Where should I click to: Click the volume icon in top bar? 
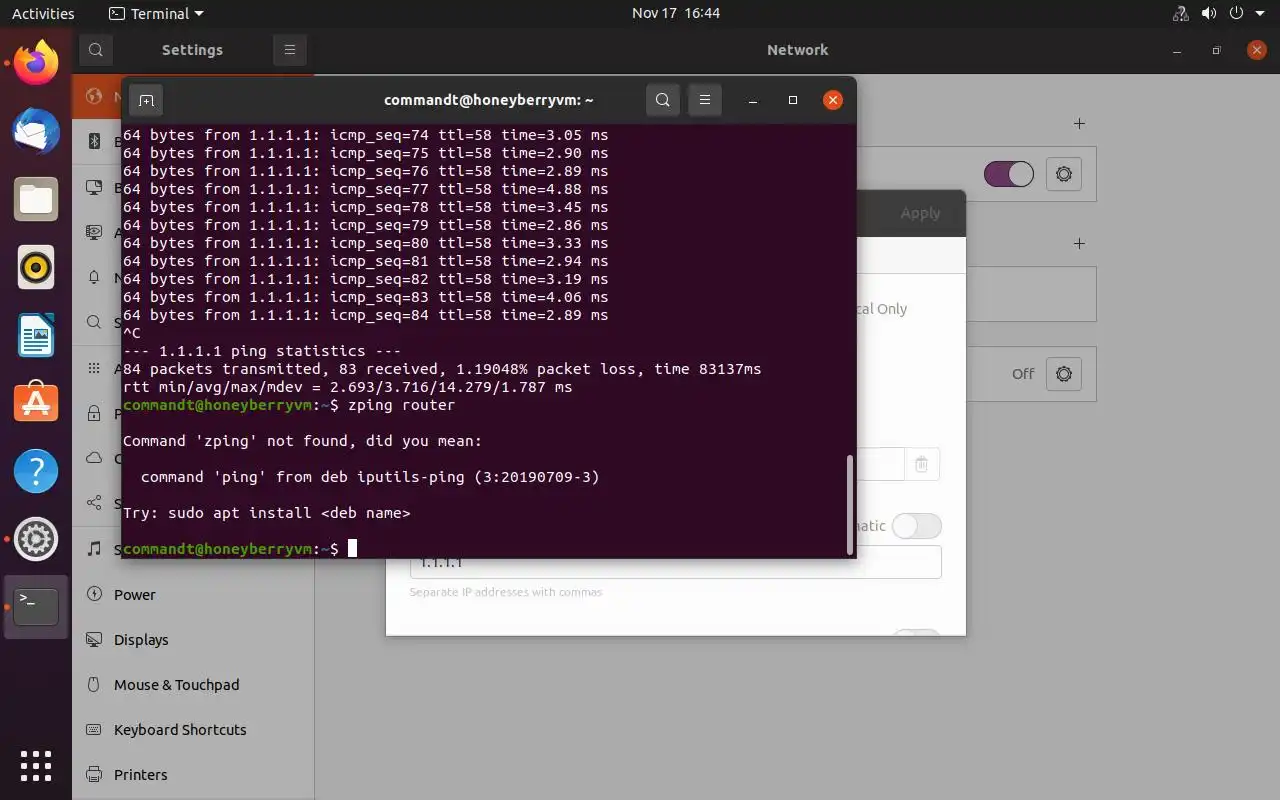pos(1208,14)
